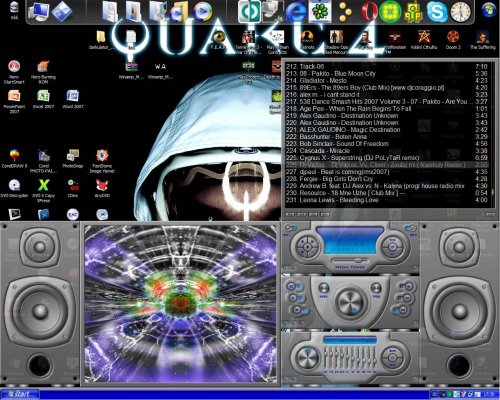Select '221. ALEX GAUDINO - Magic Destination'
The image size is (500, 400).
click(387, 130)
